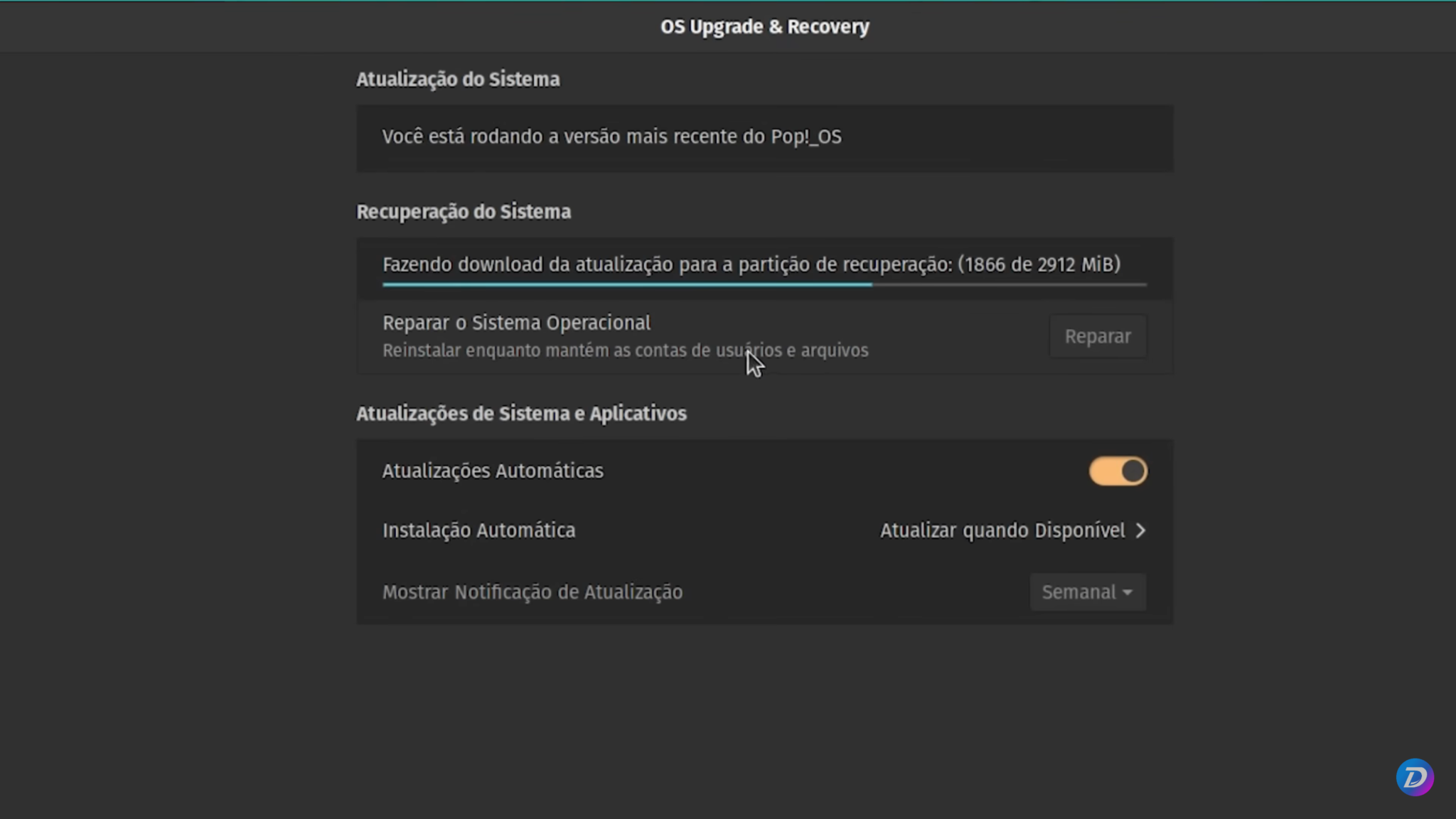
Task: Click the download status text showing MiB progress
Action: (751, 264)
